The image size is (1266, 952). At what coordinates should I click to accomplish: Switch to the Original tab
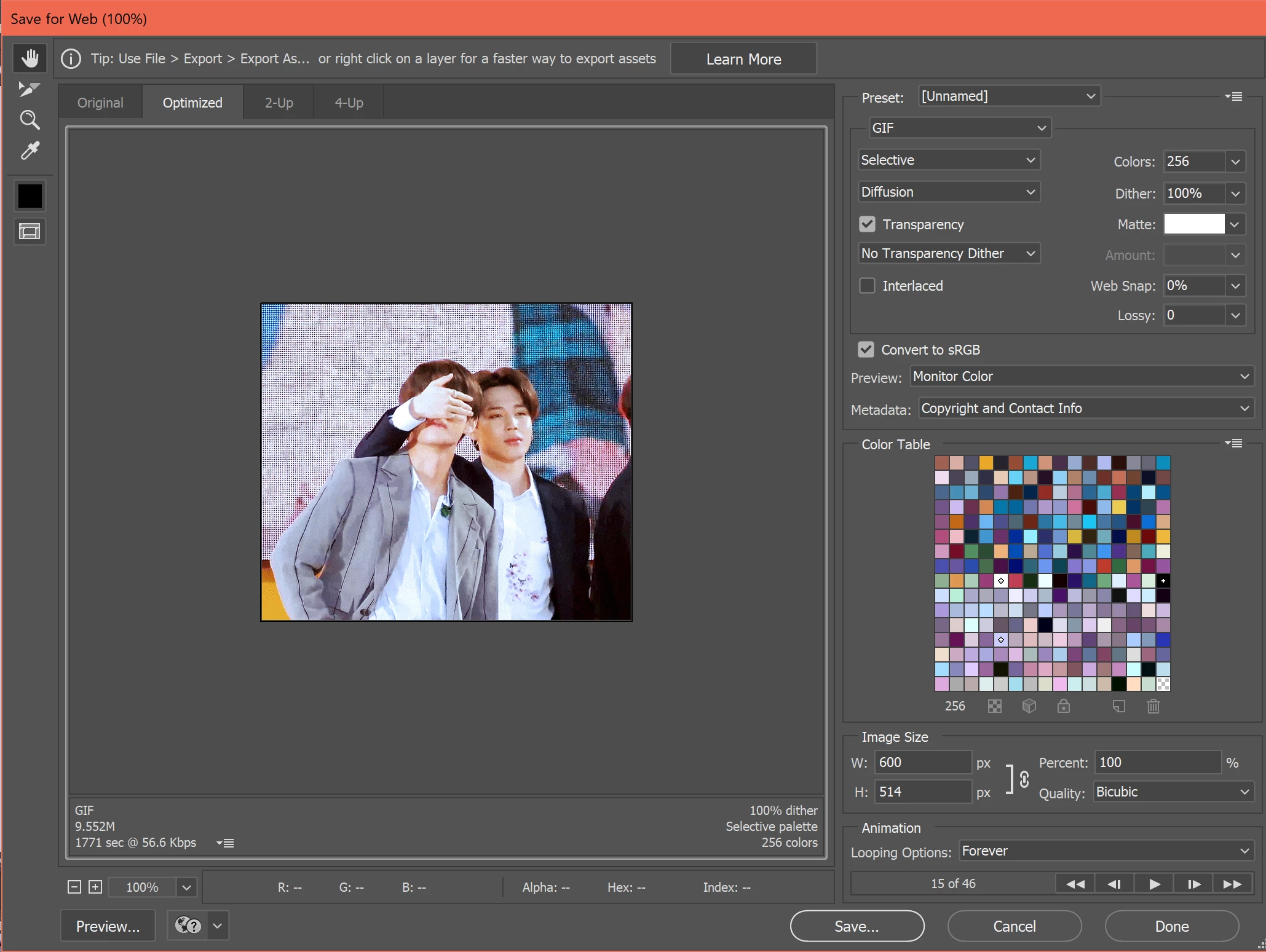point(100,103)
